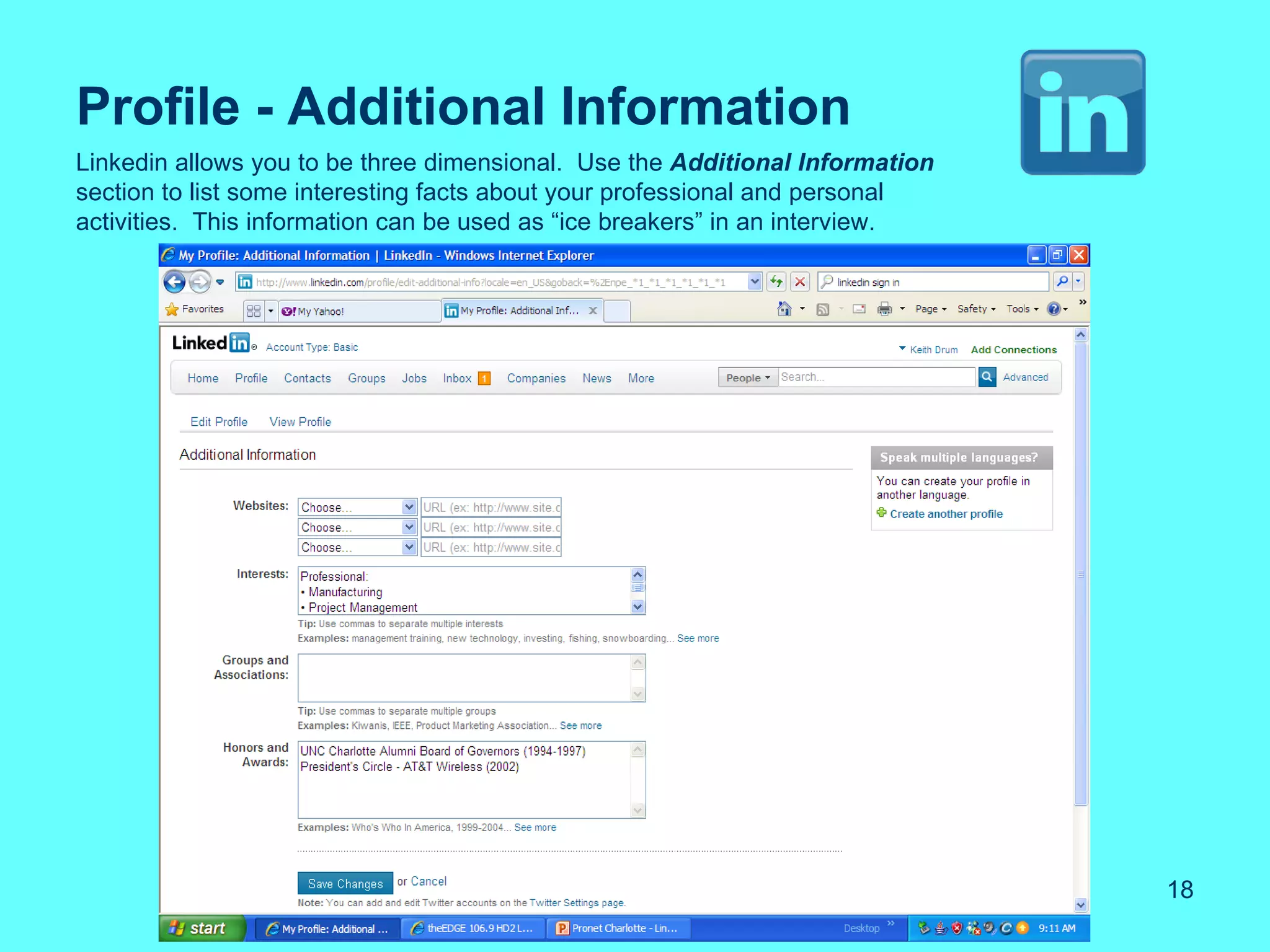Screen dimensions: 1270x952
Task: Open a new blank browser tab
Action: click(x=617, y=311)
